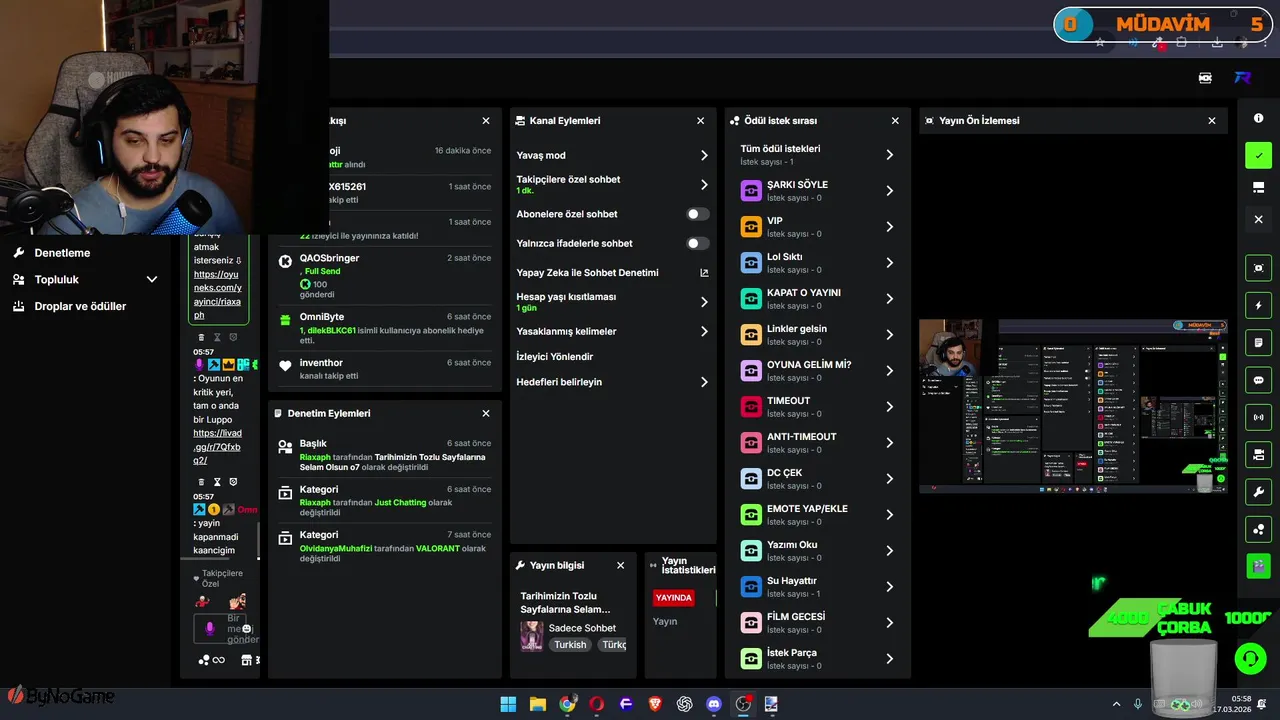Click the purple microphone icon in chat box
Screen dimensions: 1280x720
click(x=209, y=628)
